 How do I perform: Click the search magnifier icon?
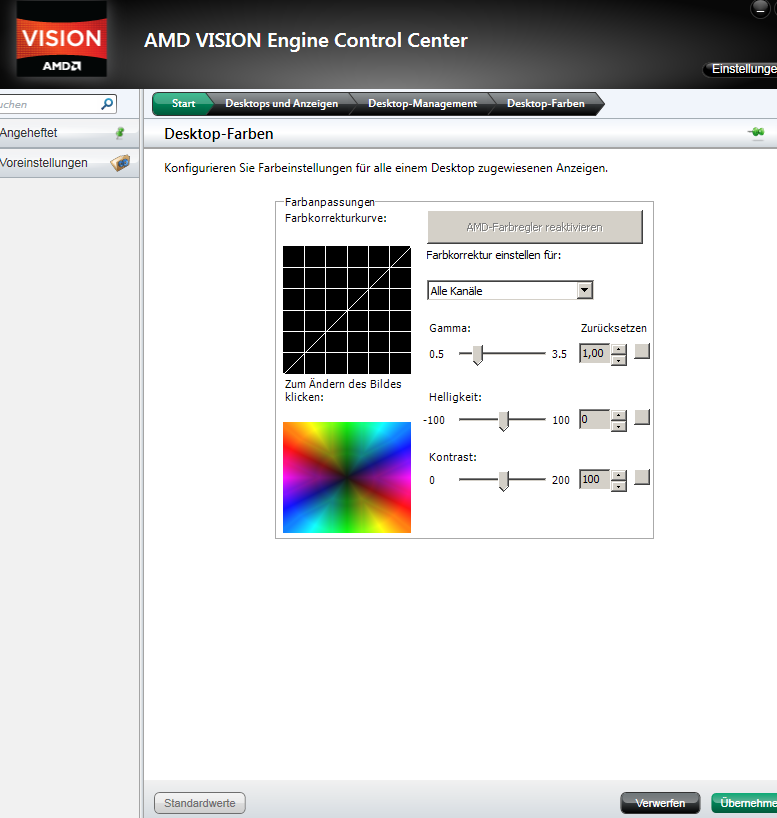pos(107,104)
